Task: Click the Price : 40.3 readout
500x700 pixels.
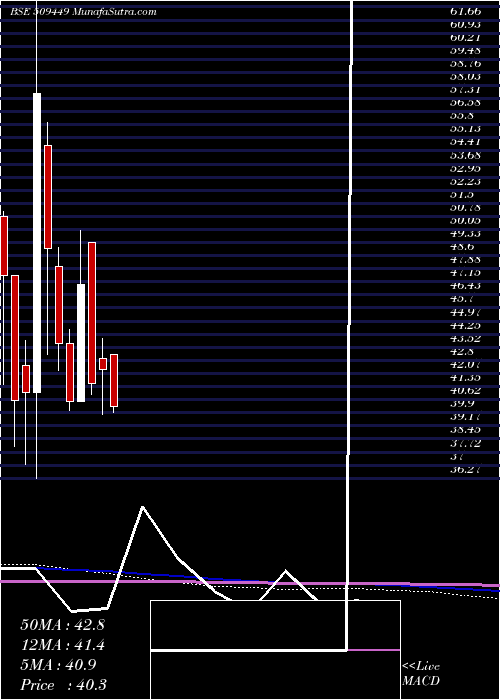Action: pos(63,685)
